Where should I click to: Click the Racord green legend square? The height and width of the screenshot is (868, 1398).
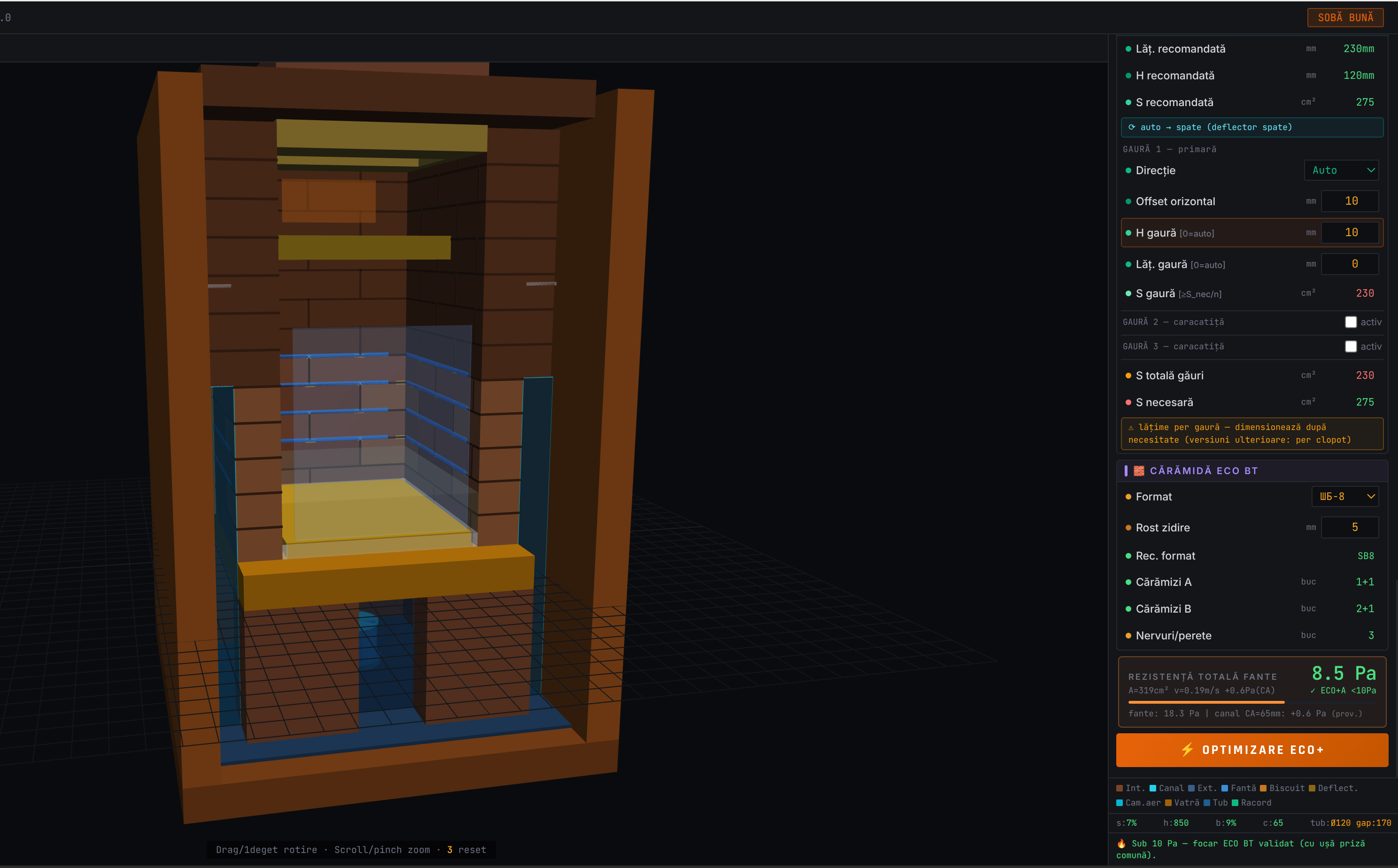click(x=1235, y=803)
